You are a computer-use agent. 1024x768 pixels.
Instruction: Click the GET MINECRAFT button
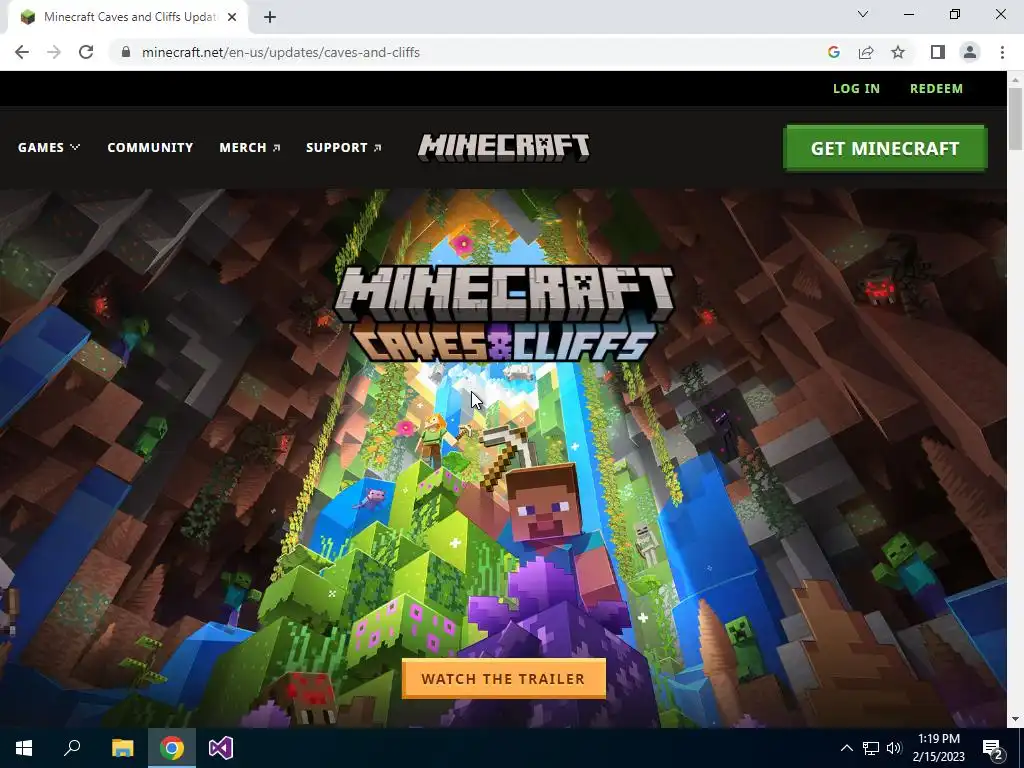(885, 148)
